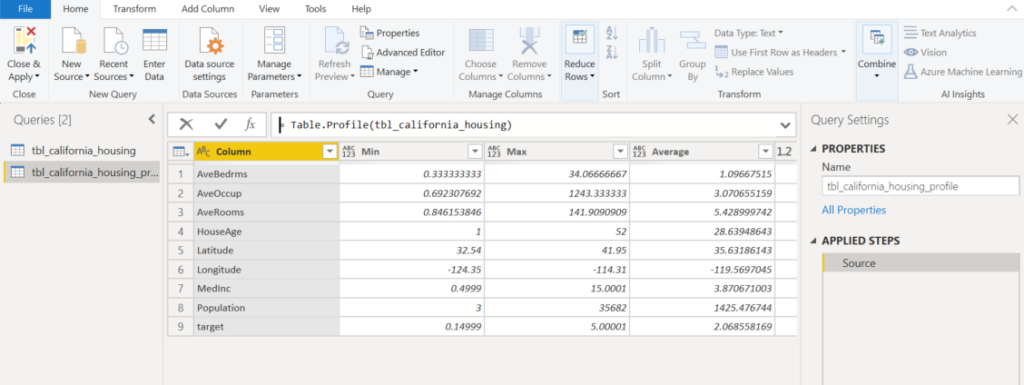The height and width of the screenshot is (385, 1024).
Task: Open Text Analytics AI insight
Action: (x=940, y=33)
